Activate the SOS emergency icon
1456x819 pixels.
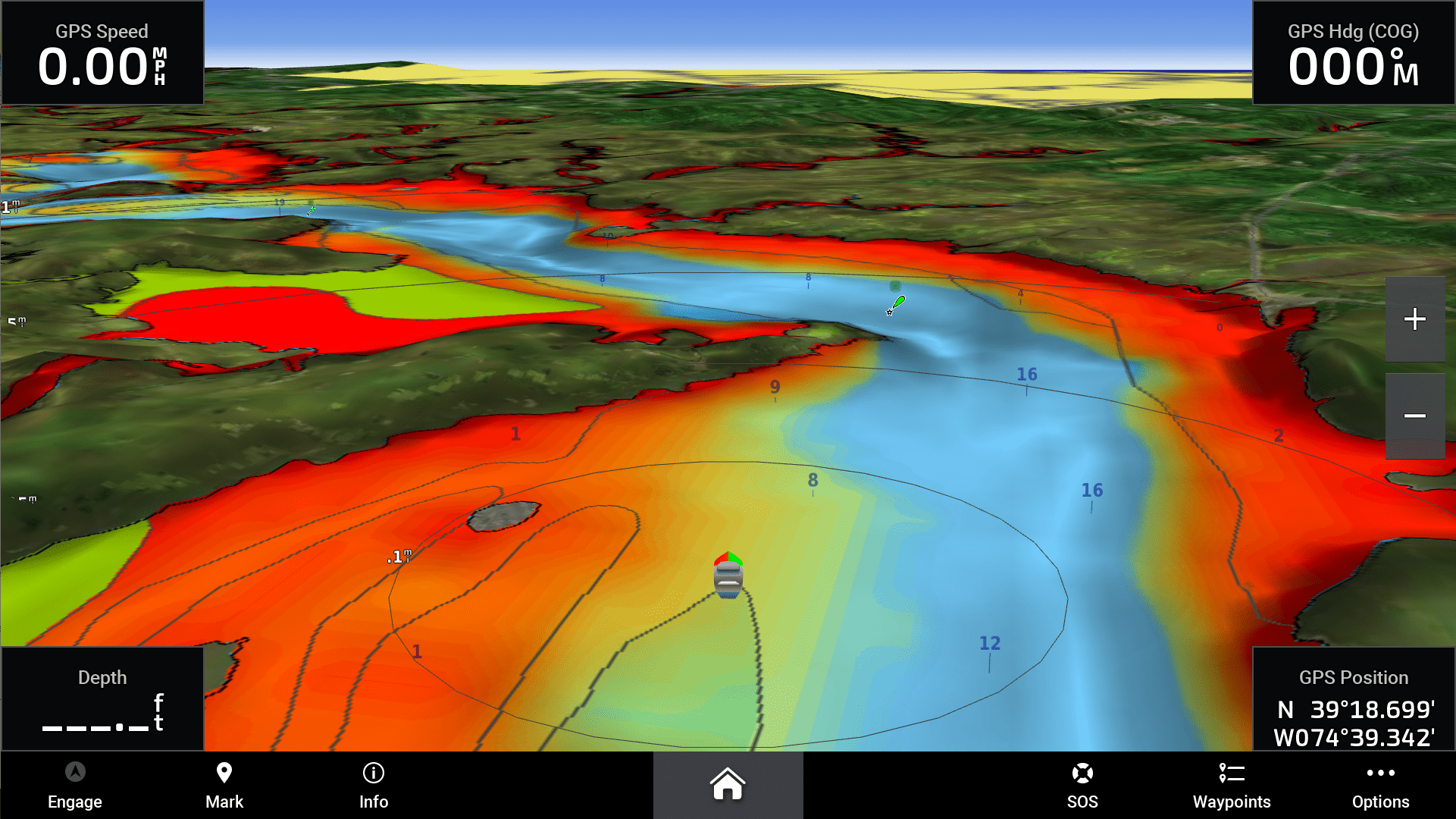[x=1079, y=786]
